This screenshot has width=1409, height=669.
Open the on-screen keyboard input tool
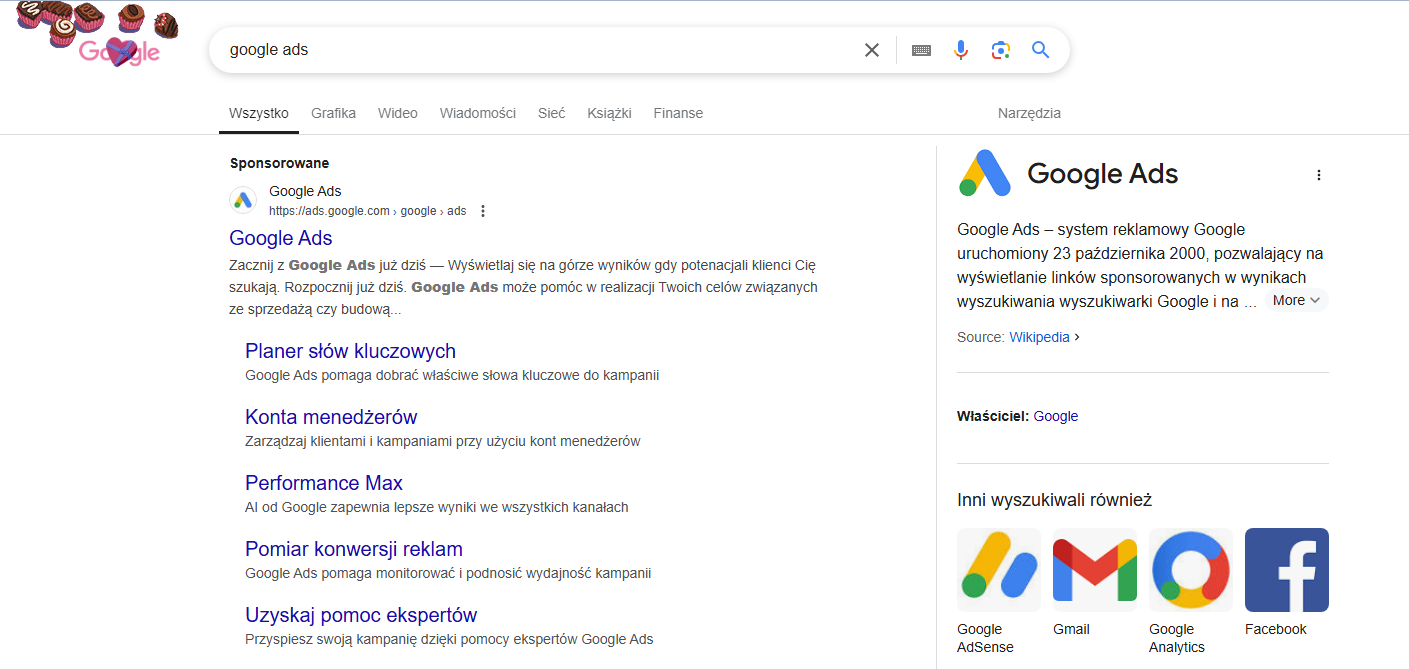pos(922,50)
